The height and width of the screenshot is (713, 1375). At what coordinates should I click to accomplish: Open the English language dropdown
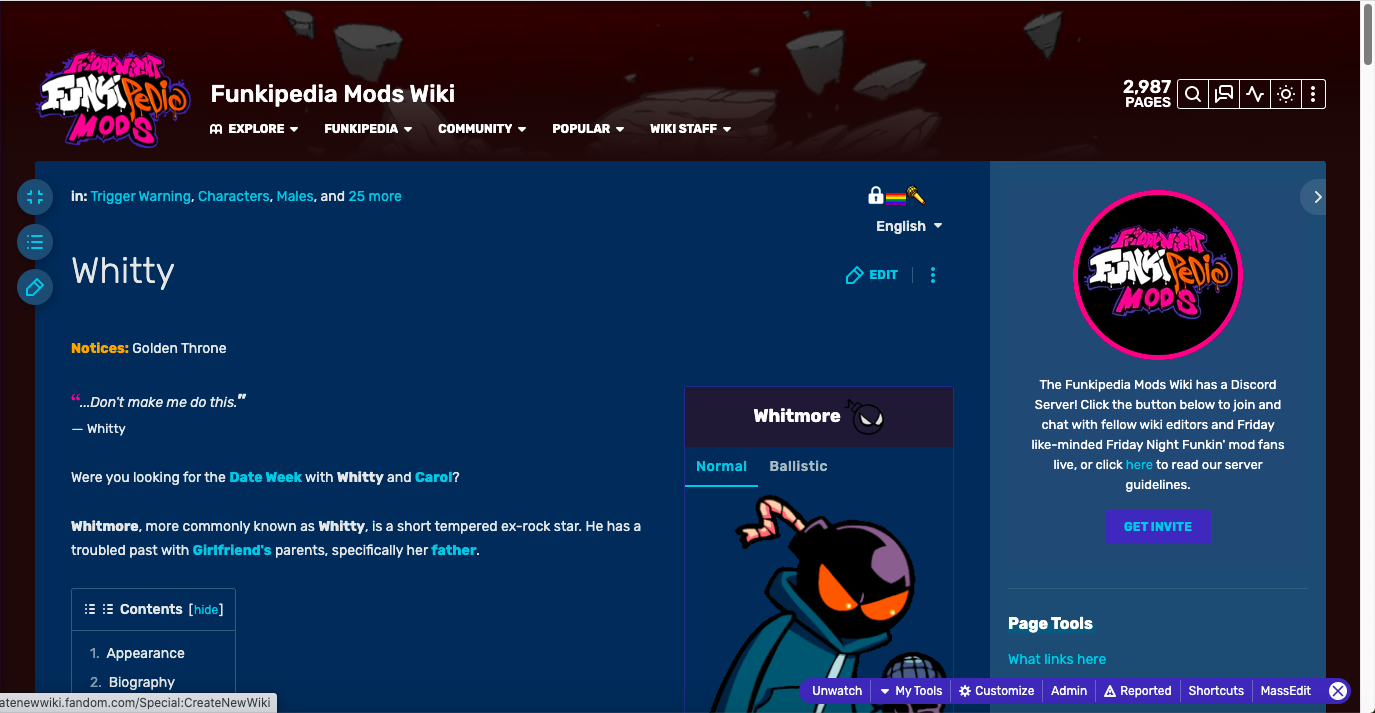[x=909, y=226]
